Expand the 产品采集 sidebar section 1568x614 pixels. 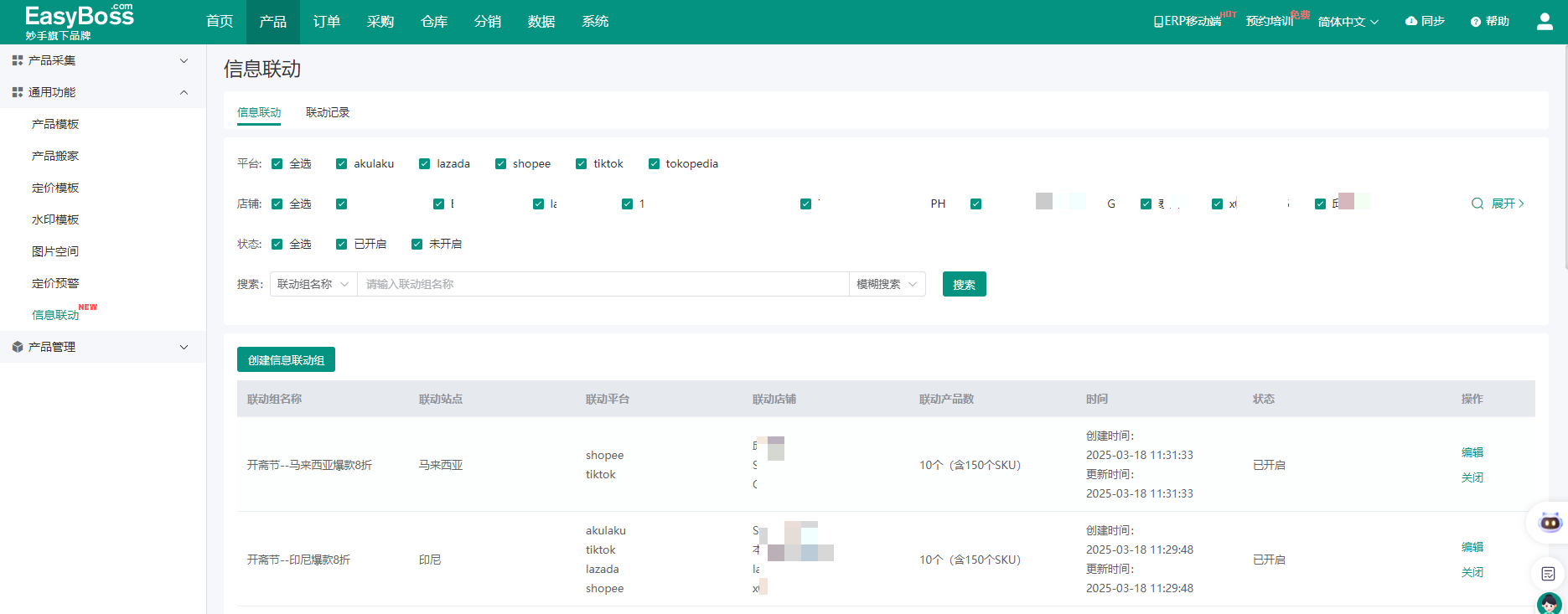pyautogui.click(x=184, y=60)
